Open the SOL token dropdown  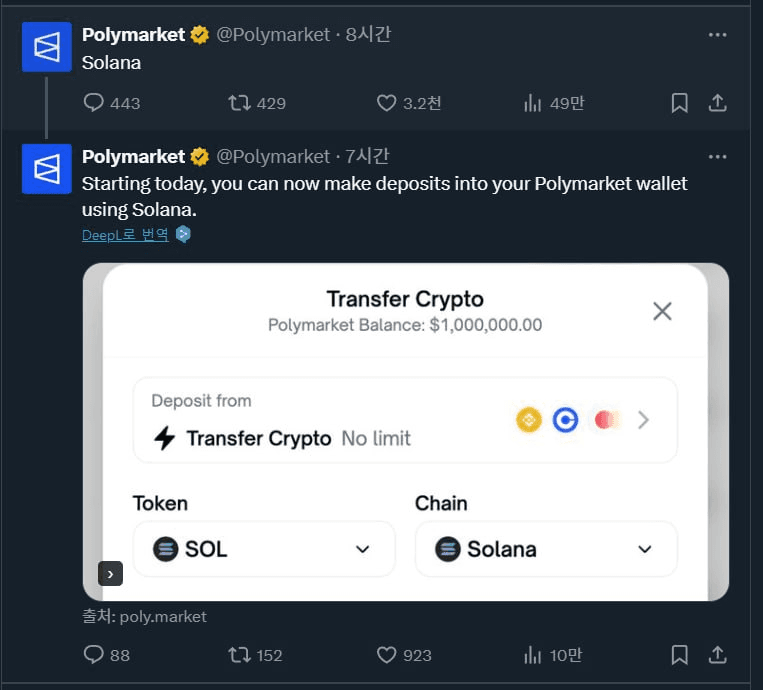click(264, 549)
